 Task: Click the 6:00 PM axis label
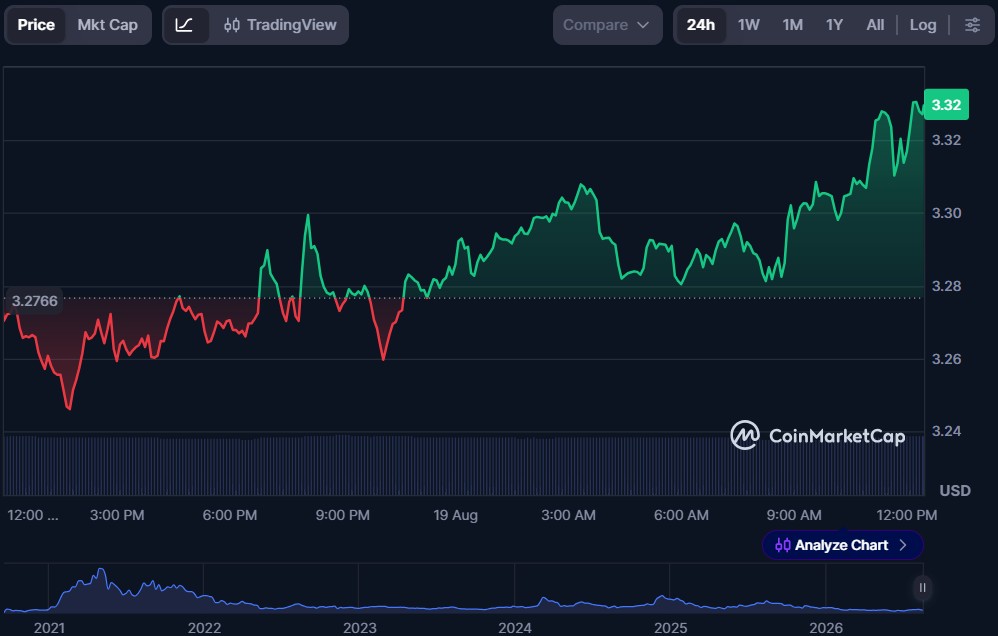click(230, 515)
